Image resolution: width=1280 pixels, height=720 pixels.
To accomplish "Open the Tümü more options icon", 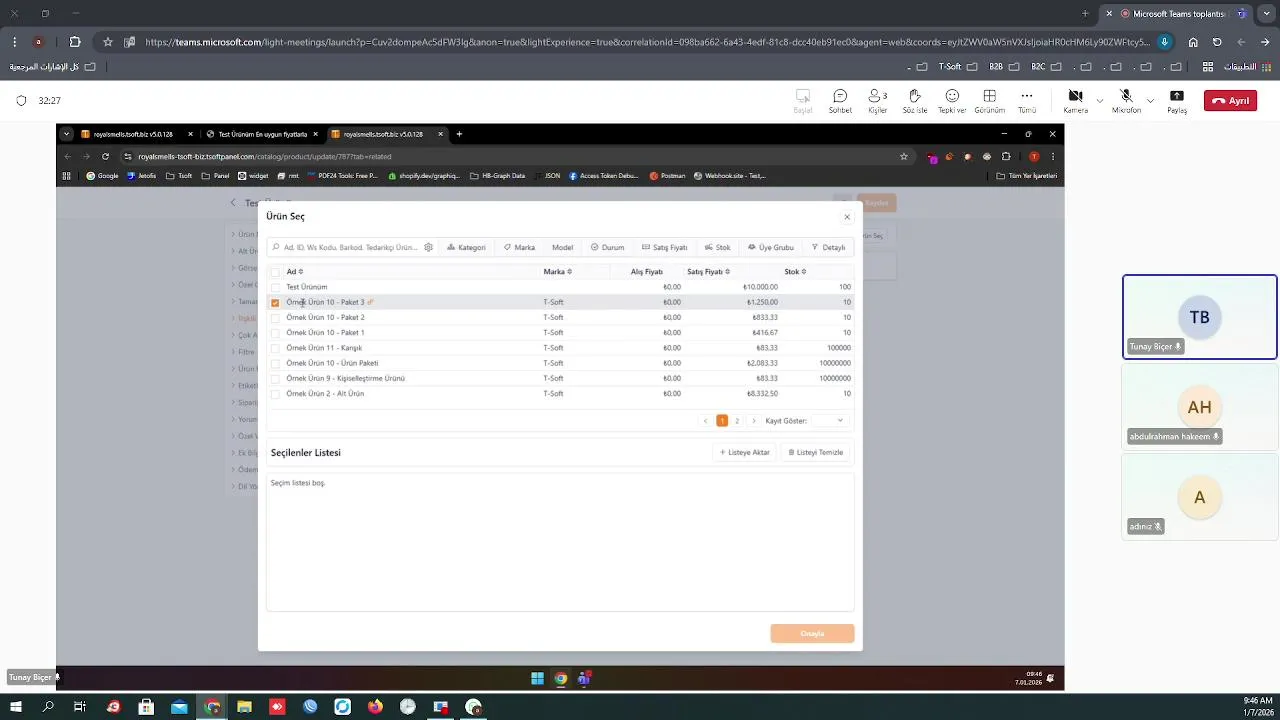I will 1026,101.
